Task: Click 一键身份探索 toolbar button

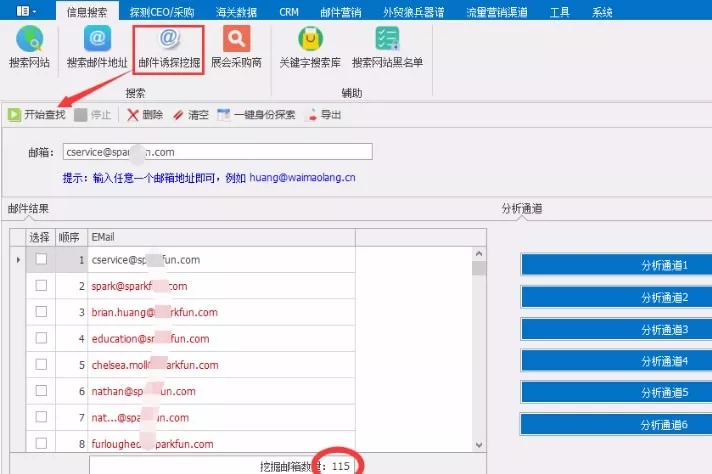Action: point(256,114)
